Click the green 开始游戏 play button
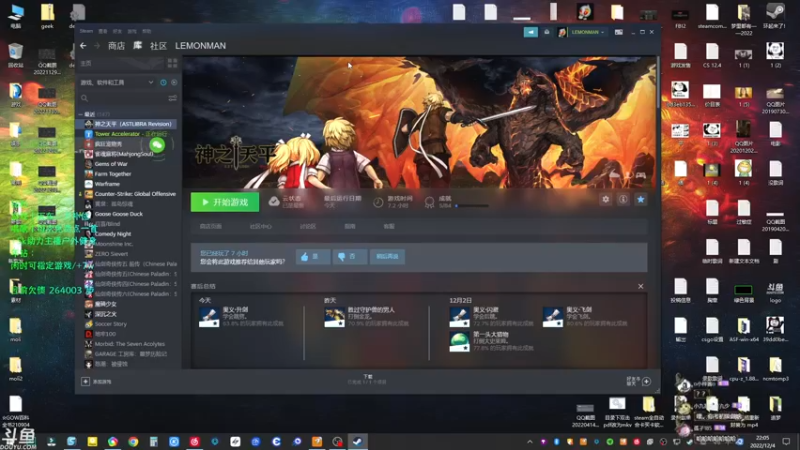800x450 pixels. click(x=225, y=202)
